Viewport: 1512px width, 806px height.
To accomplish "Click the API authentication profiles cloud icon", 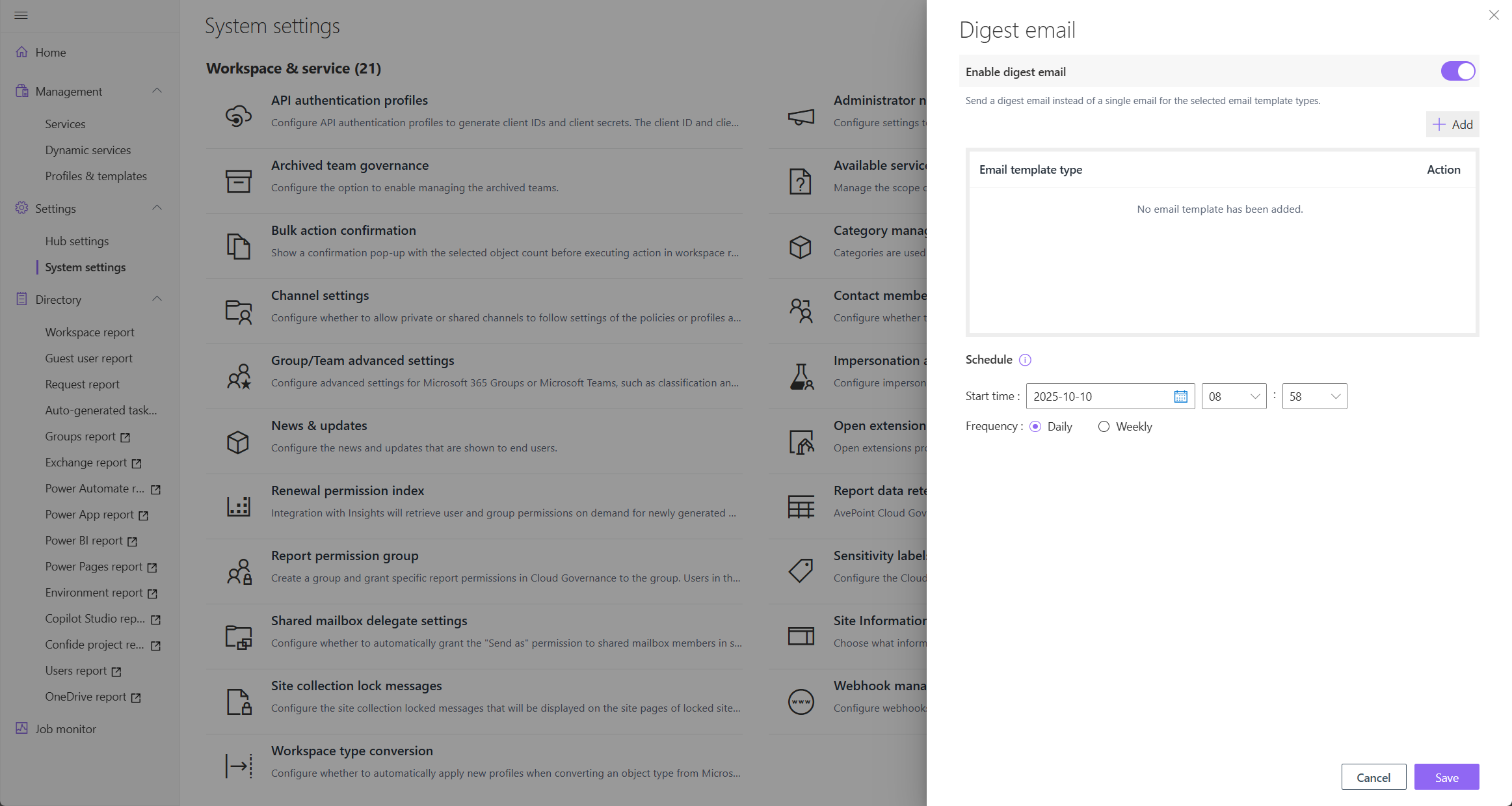I will (238, 116).
